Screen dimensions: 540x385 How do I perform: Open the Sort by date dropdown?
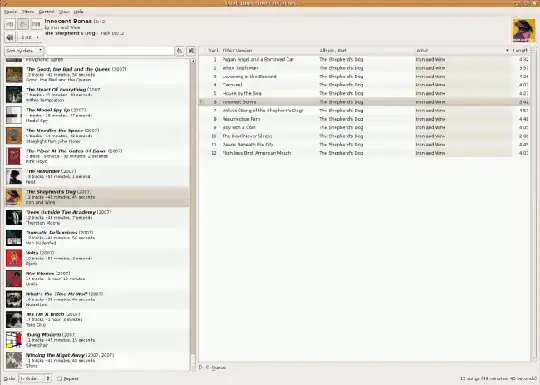(x=24, y=51)
